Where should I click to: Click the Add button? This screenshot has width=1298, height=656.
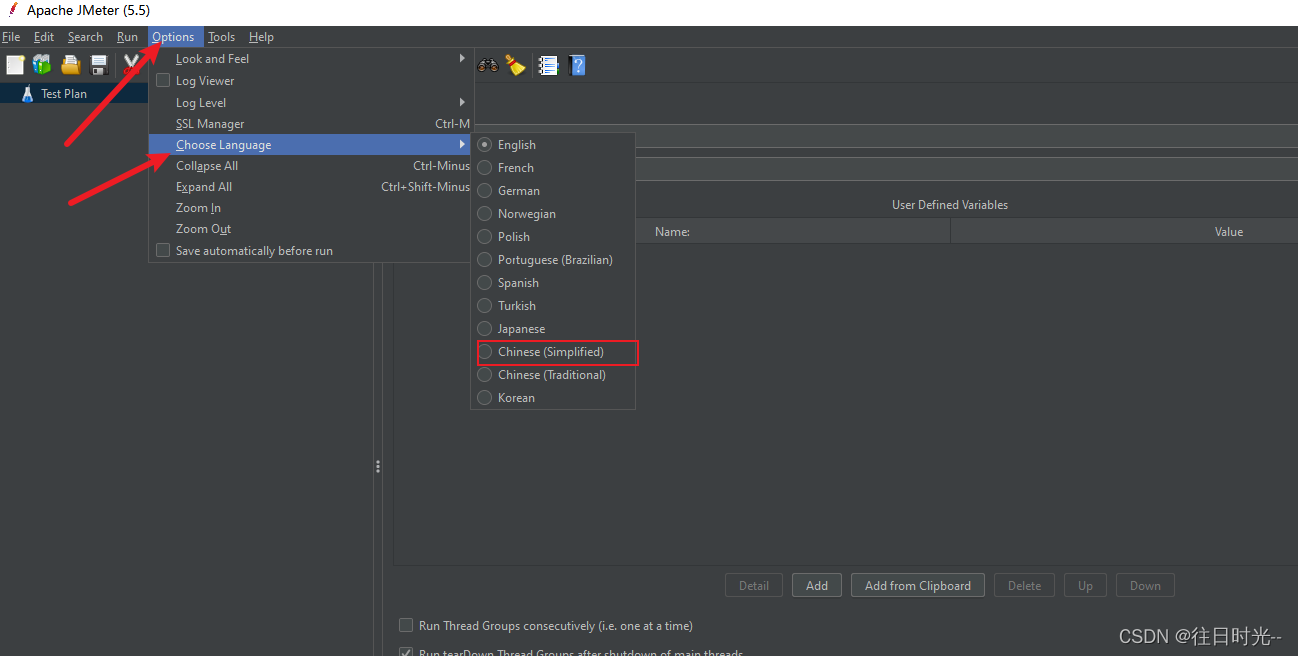click(x=817, y=586)
